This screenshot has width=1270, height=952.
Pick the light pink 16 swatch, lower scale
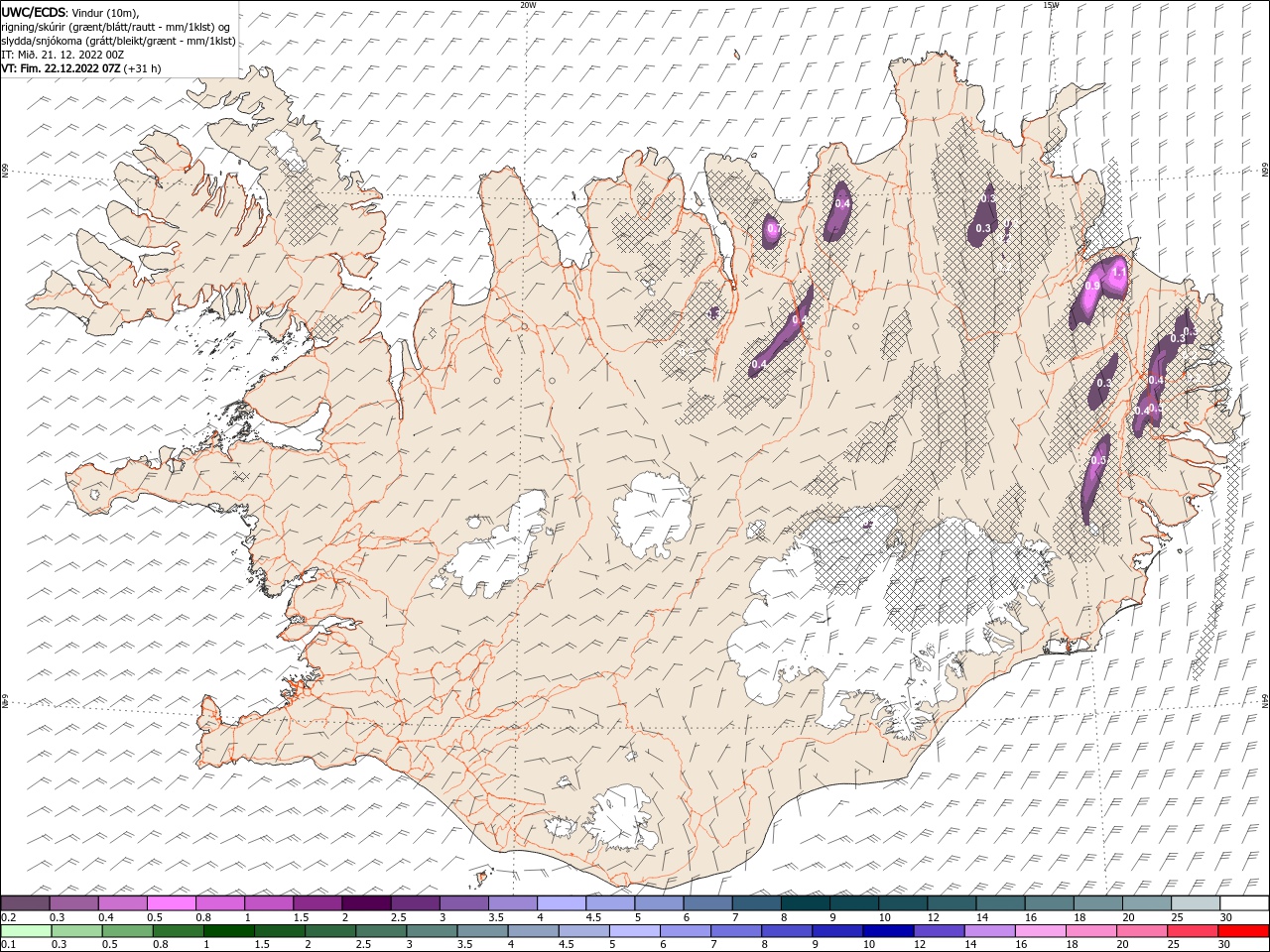click(x=1038, y=931)
